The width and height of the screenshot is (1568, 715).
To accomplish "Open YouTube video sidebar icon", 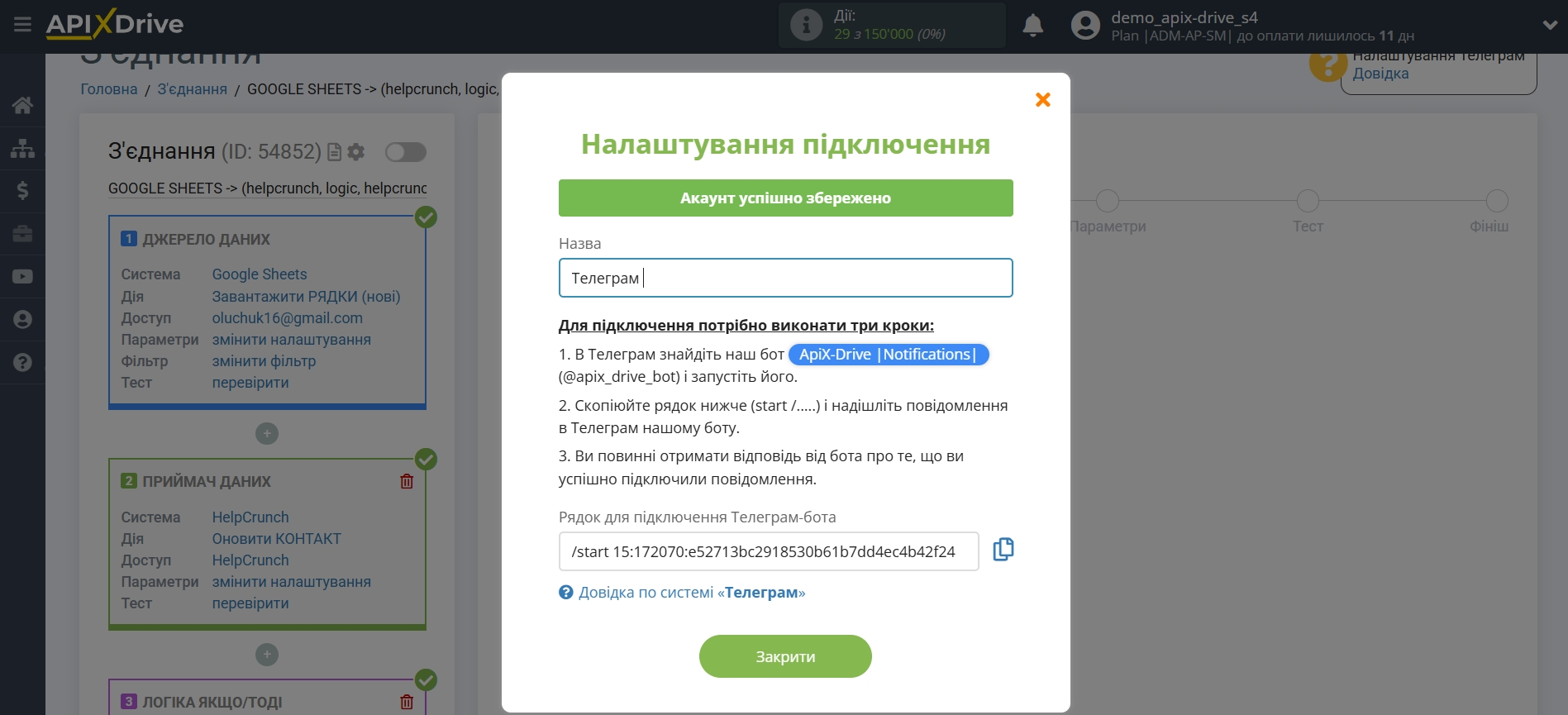I will click(22, 277).
